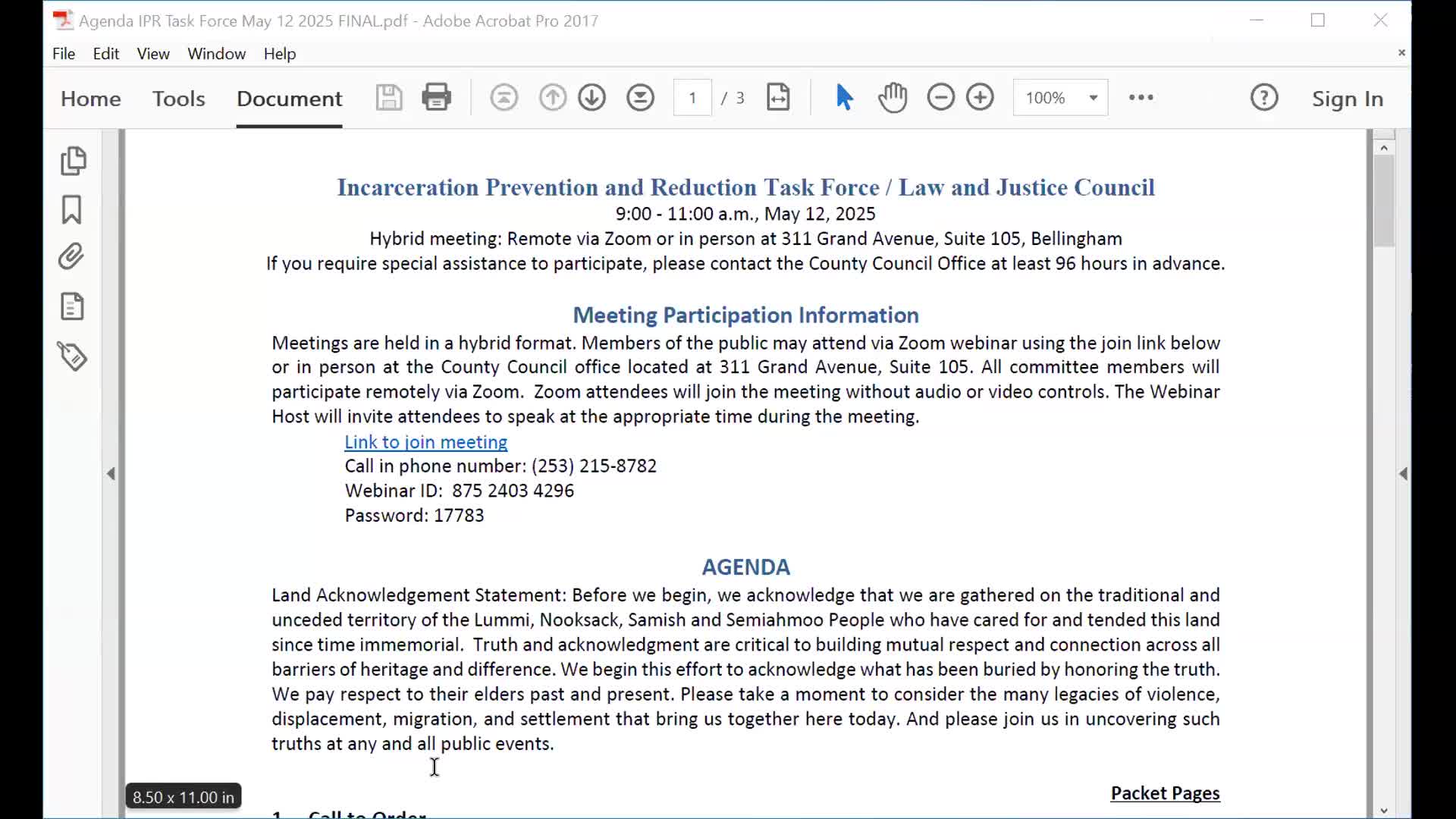Zoom in with plus icon
1456x819 pixels.
click(980, 97)
